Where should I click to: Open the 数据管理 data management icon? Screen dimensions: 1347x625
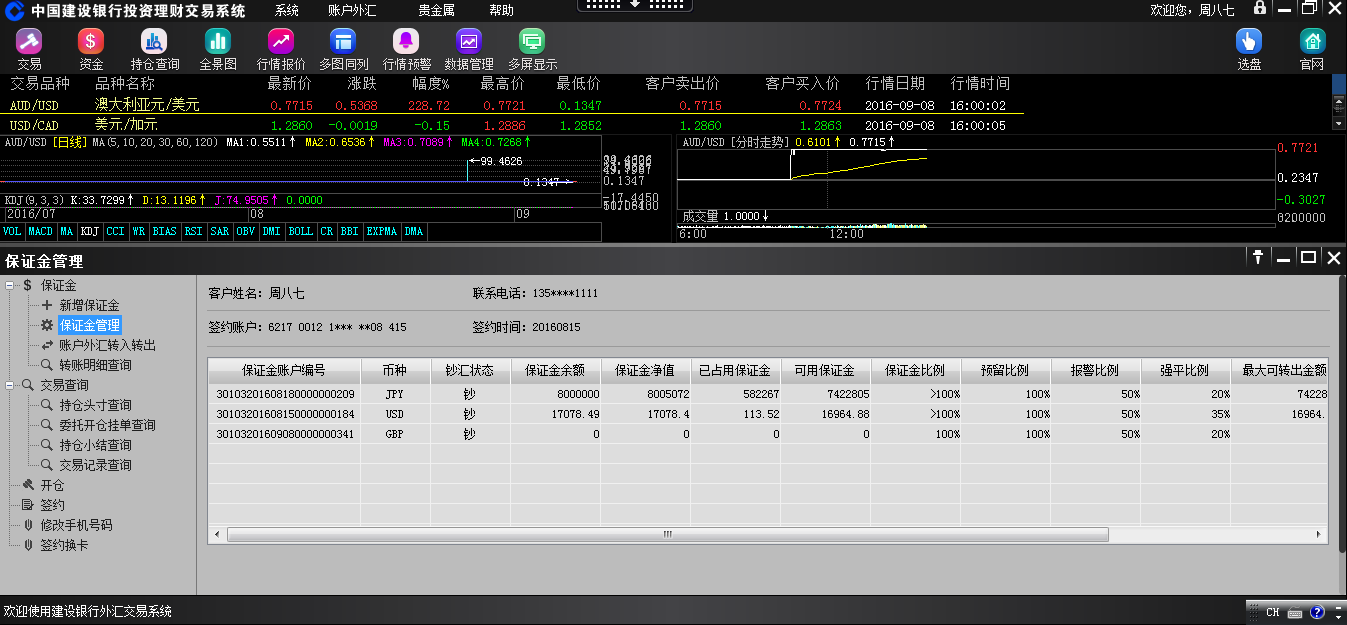(x=469, y=41)
